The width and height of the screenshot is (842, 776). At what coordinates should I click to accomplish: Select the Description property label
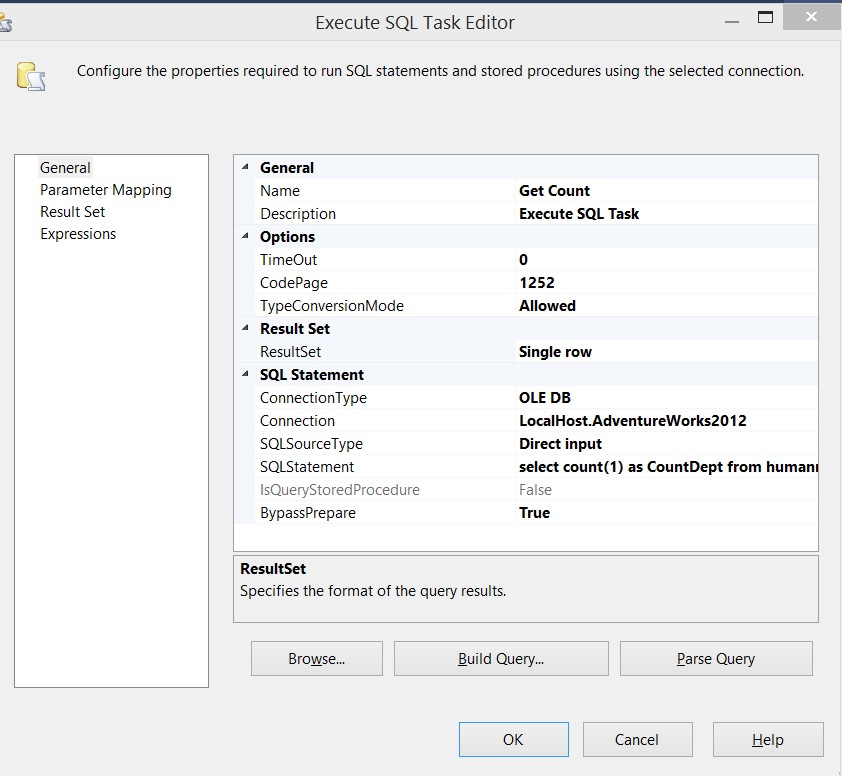point(298,214)
